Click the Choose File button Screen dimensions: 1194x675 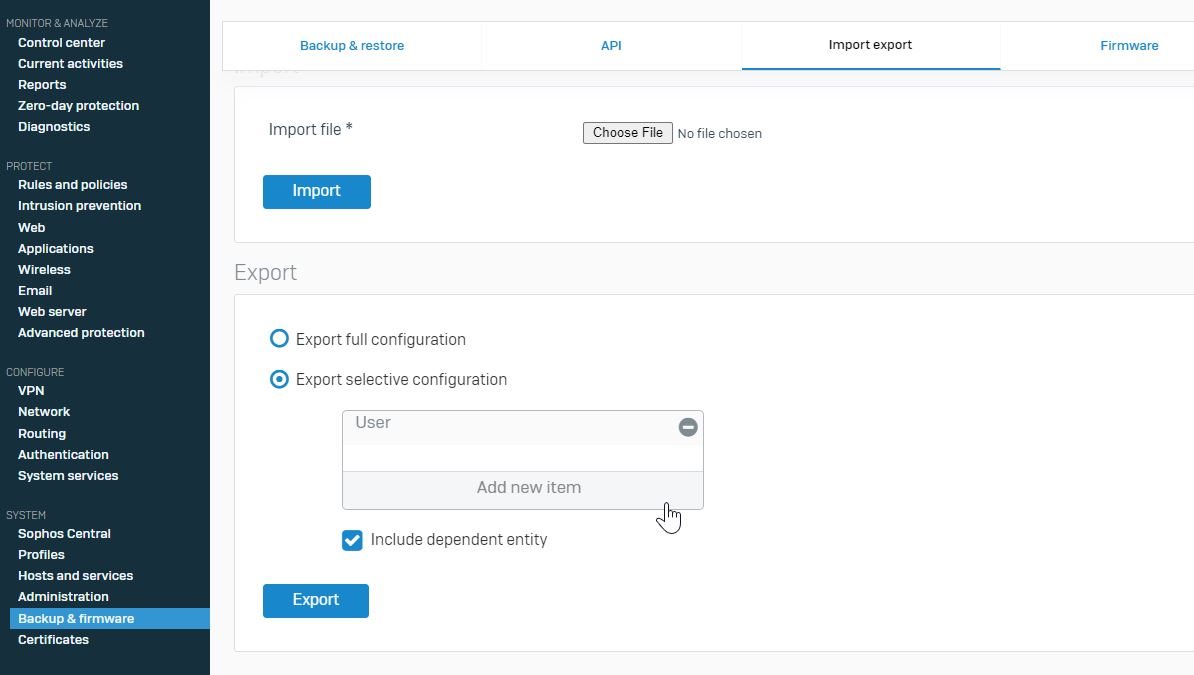click(x=627, y=133)
